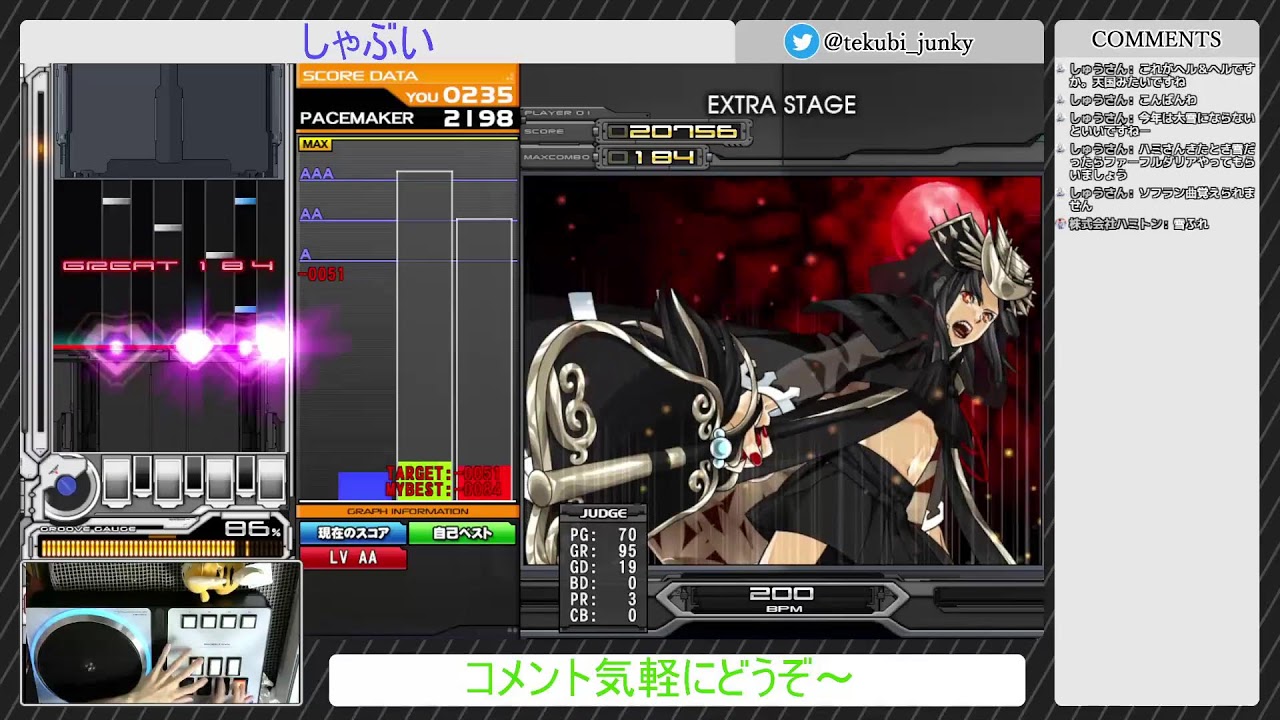Click the MYBEST: -0024 readout
The height and width of the screenshot is (720, 1280).
(442, 489)
